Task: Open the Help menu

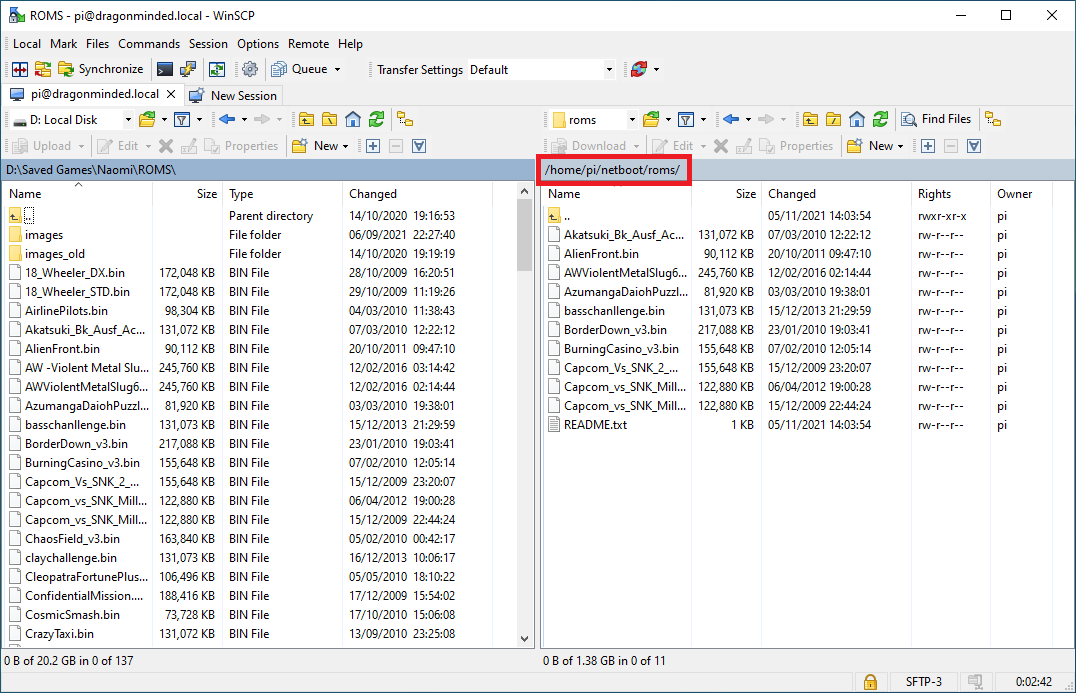Action: coord(350,44)
